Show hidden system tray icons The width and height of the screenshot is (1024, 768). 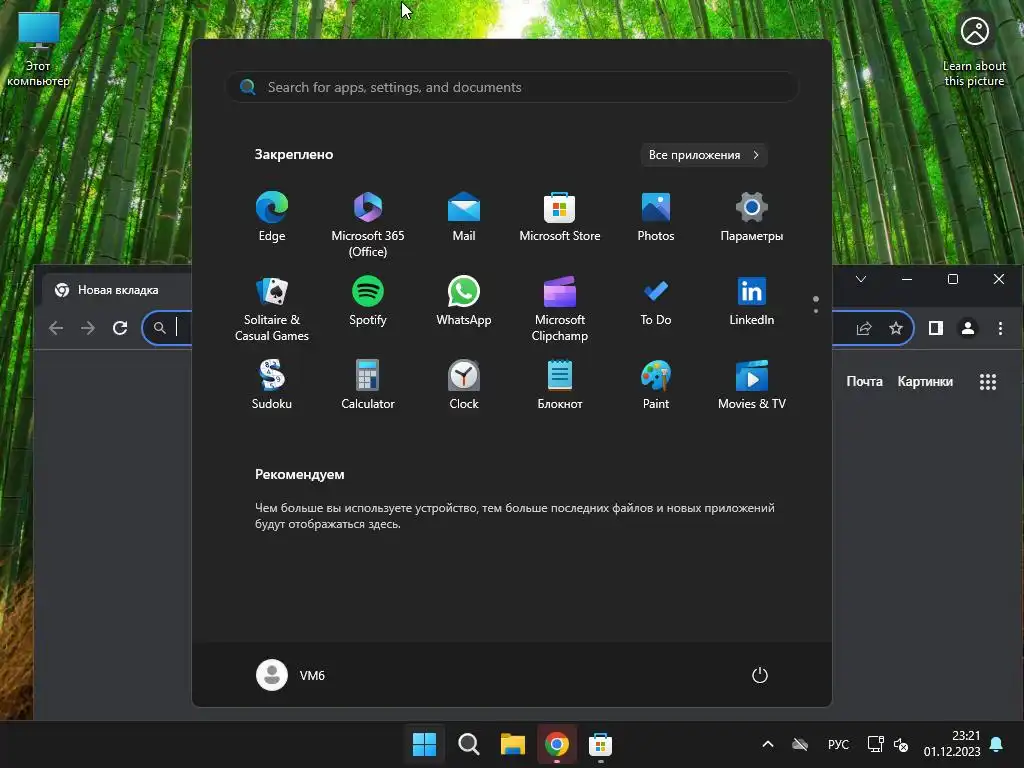[x=768, y=744]
